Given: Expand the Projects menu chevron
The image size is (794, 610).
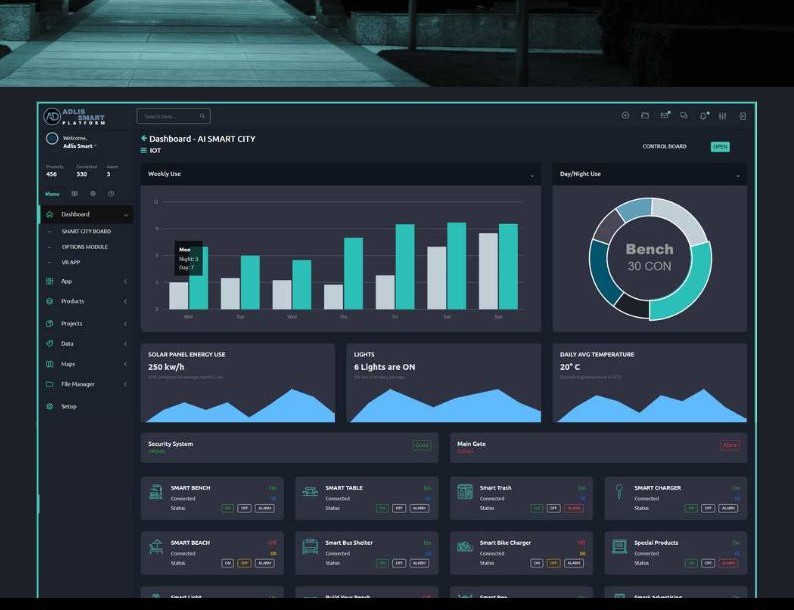Looking at the screenshot, I should 125,323.
